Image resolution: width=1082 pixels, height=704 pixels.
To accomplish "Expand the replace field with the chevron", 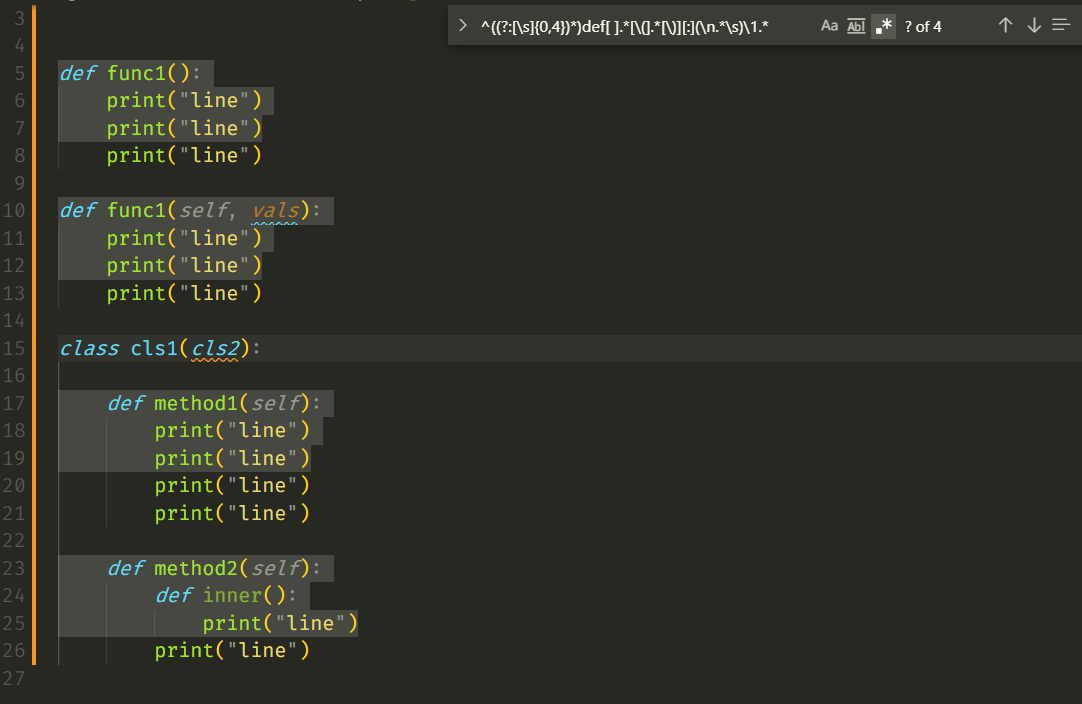I will click(x=462, y=25).
